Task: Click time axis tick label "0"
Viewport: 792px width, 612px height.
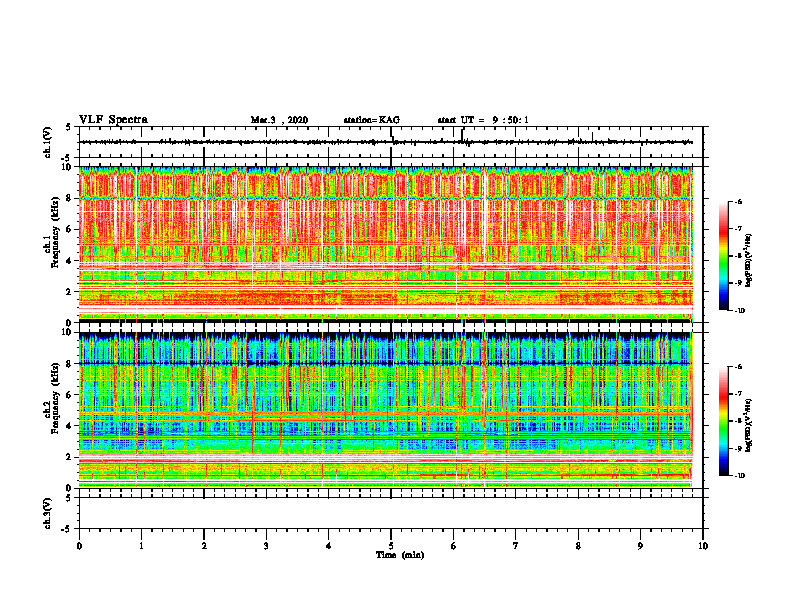Action: (79, 546)
